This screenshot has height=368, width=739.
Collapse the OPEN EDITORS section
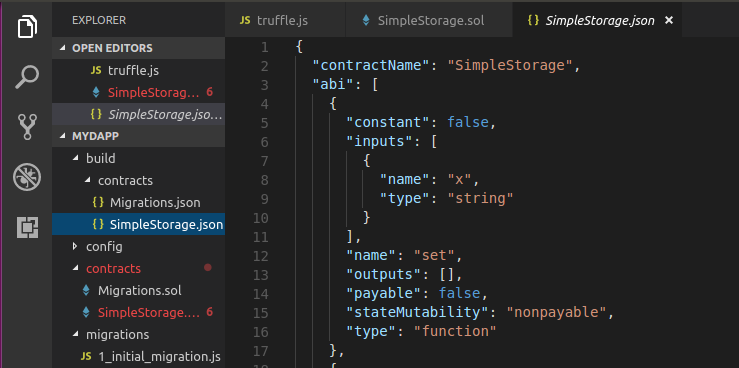(138, 48)
